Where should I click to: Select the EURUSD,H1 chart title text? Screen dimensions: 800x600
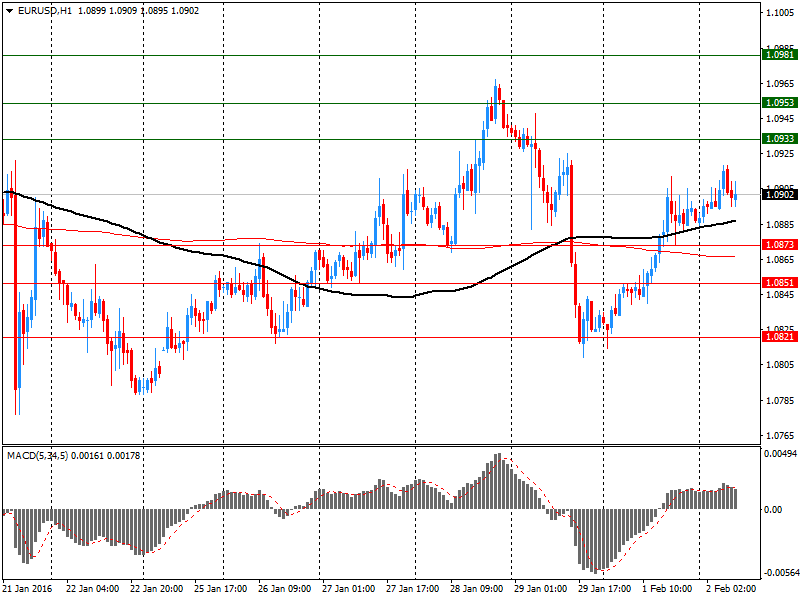[45, 11]
